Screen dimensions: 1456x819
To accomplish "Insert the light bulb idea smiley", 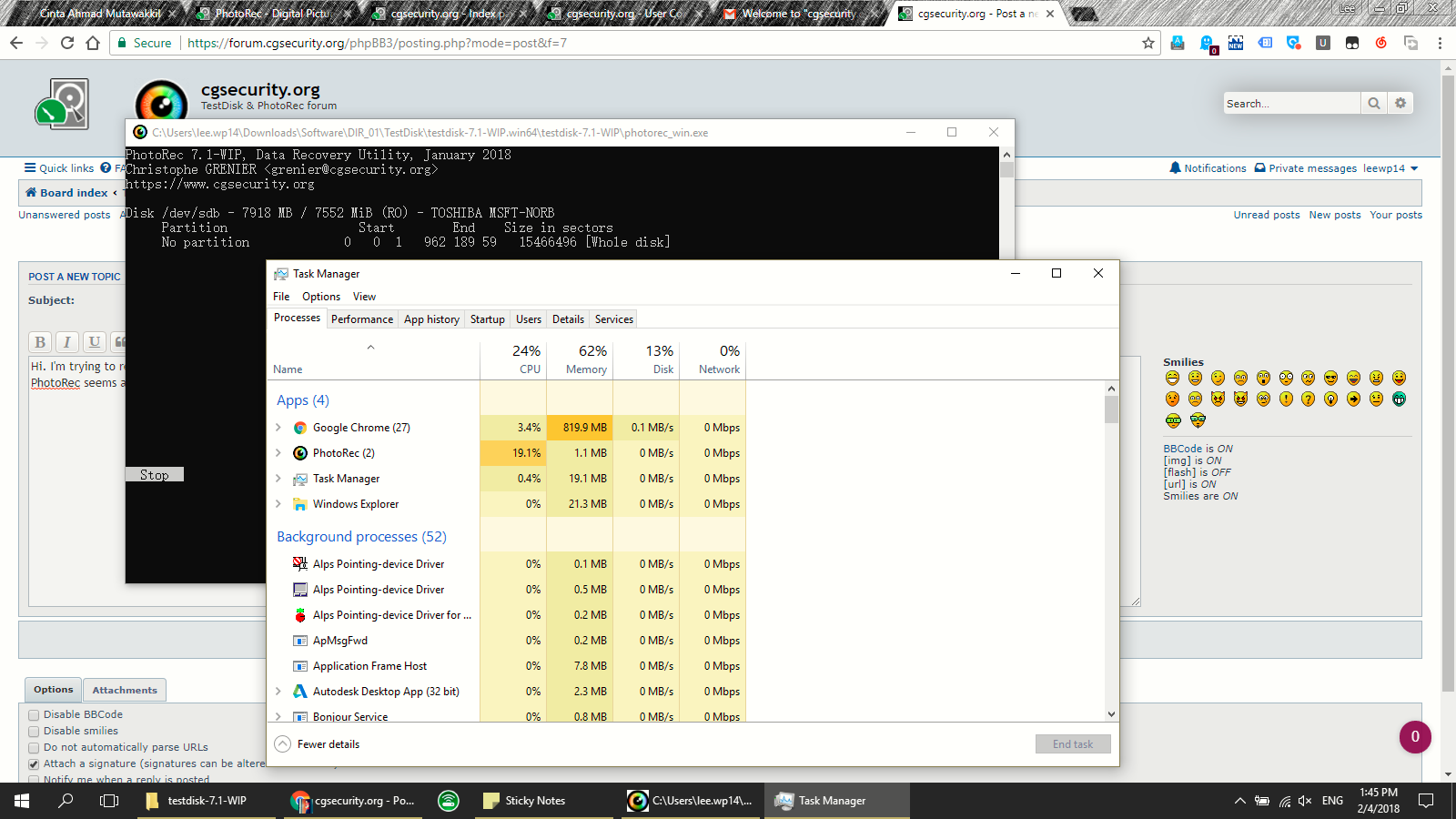I will tap(1331, 399).
